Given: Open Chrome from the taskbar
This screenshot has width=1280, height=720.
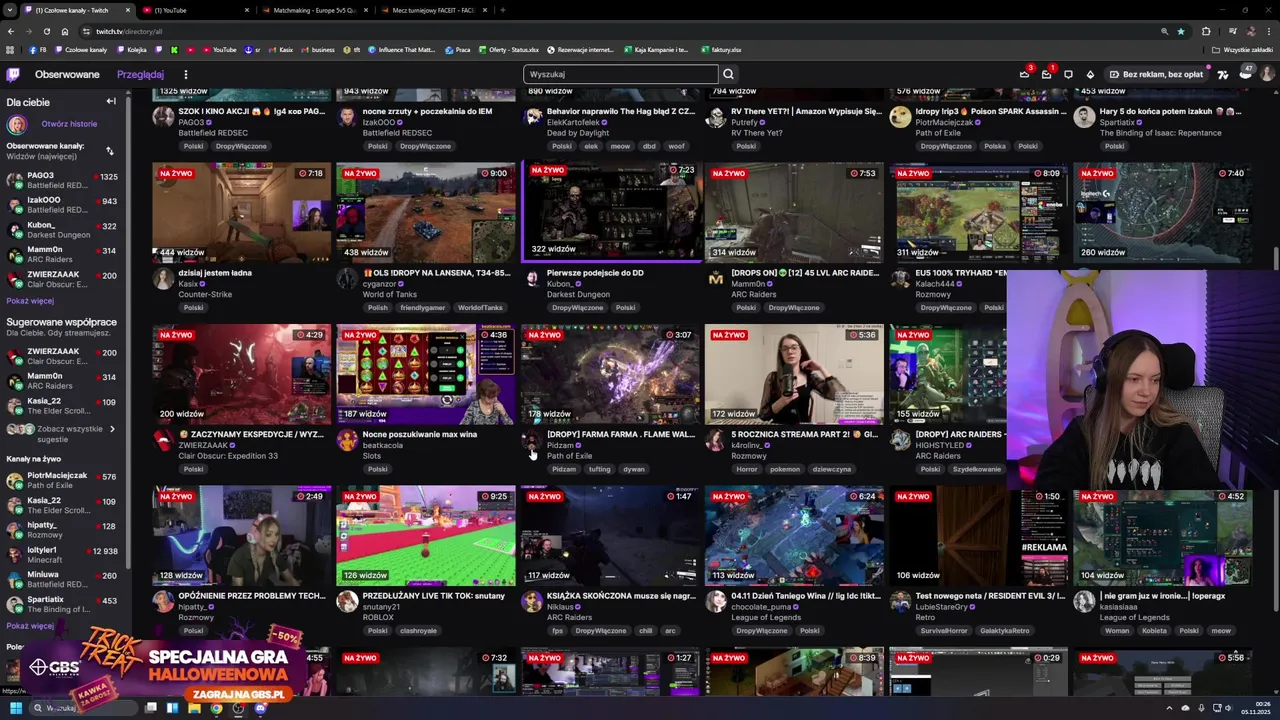Looking at the screenshot, I should point(216,708).
